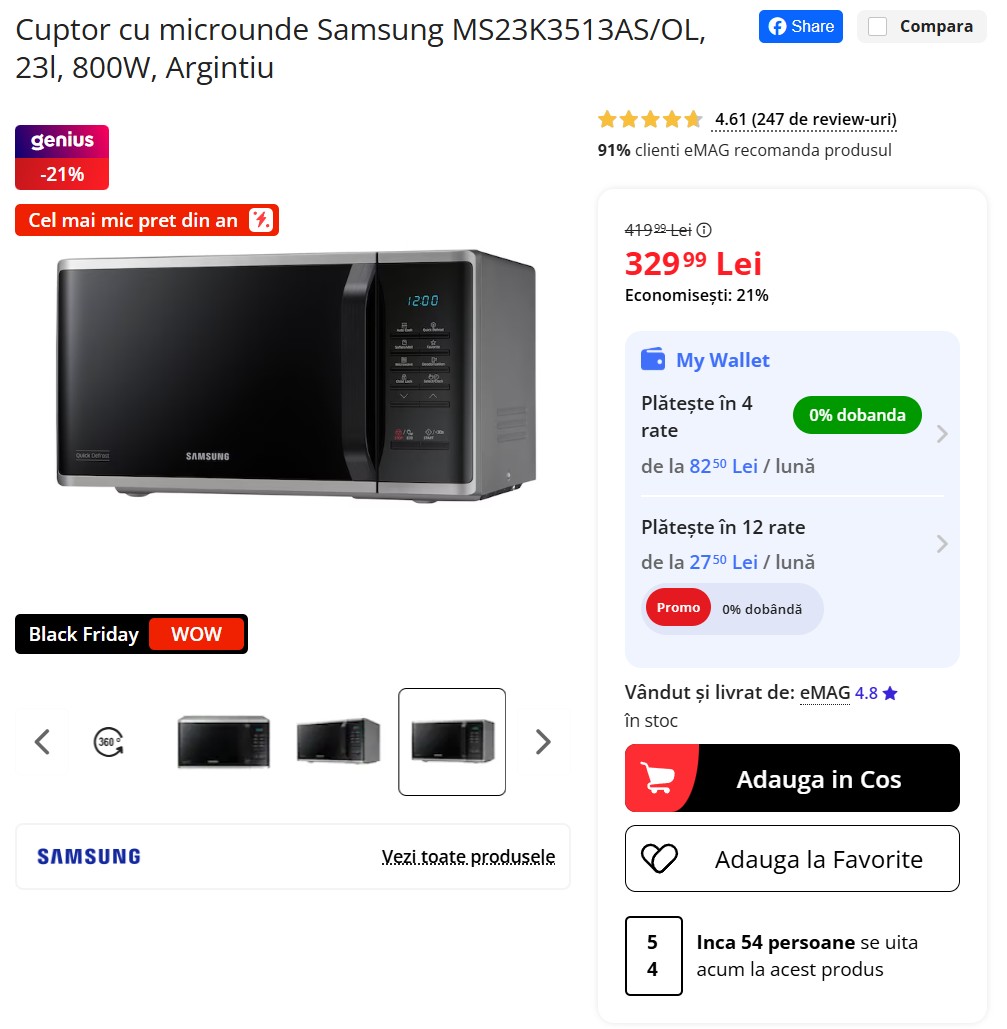Click the shopping cart icon
The height and width of the screenshot is (1029, 1007).
point(658,778)
